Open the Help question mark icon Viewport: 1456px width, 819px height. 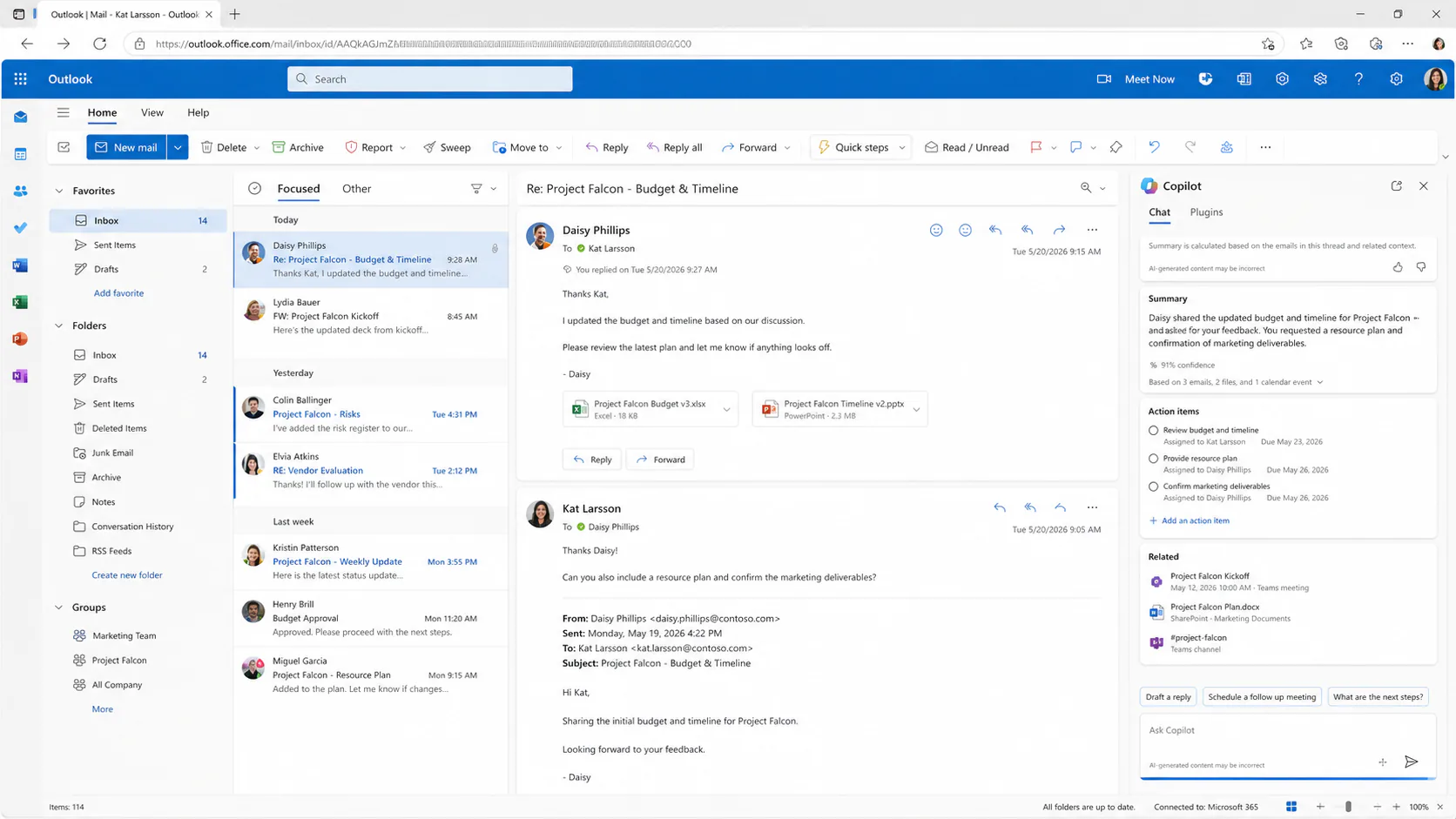click(1358, 79)
